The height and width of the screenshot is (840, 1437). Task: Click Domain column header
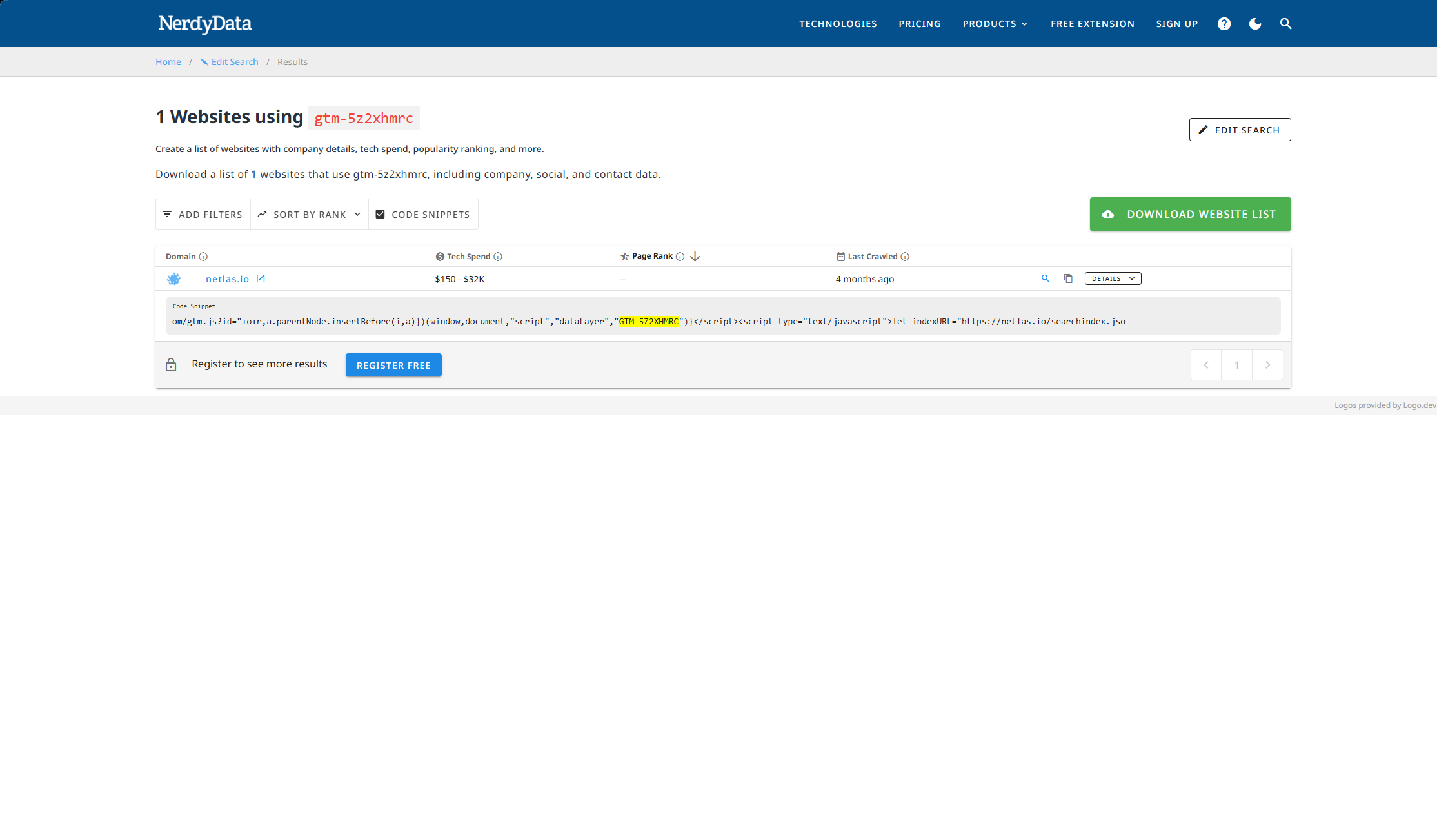pyautogui.click(x=181, y=257)
